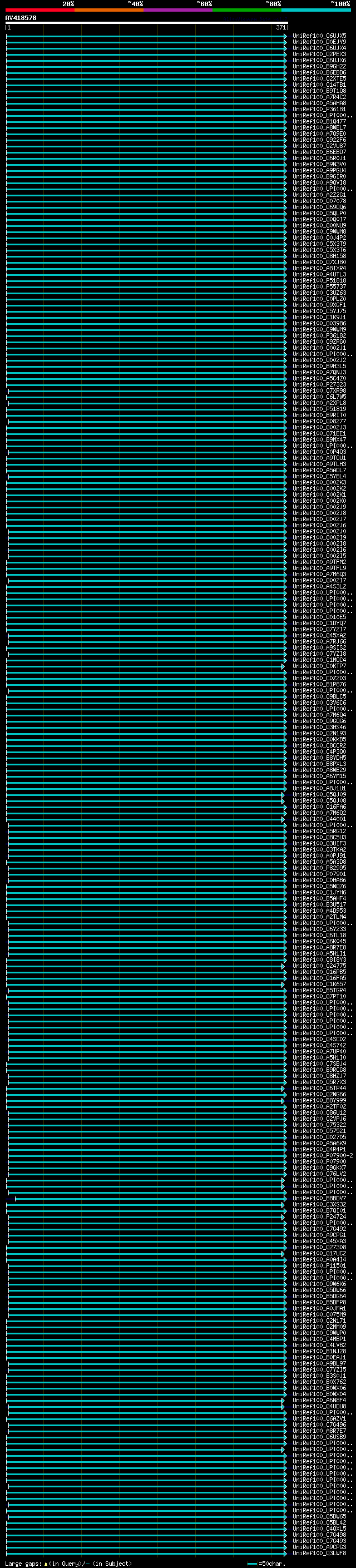Select the red 20% identity legend segment
Viewport: 356px width, 1568px height.
point(39,10)
